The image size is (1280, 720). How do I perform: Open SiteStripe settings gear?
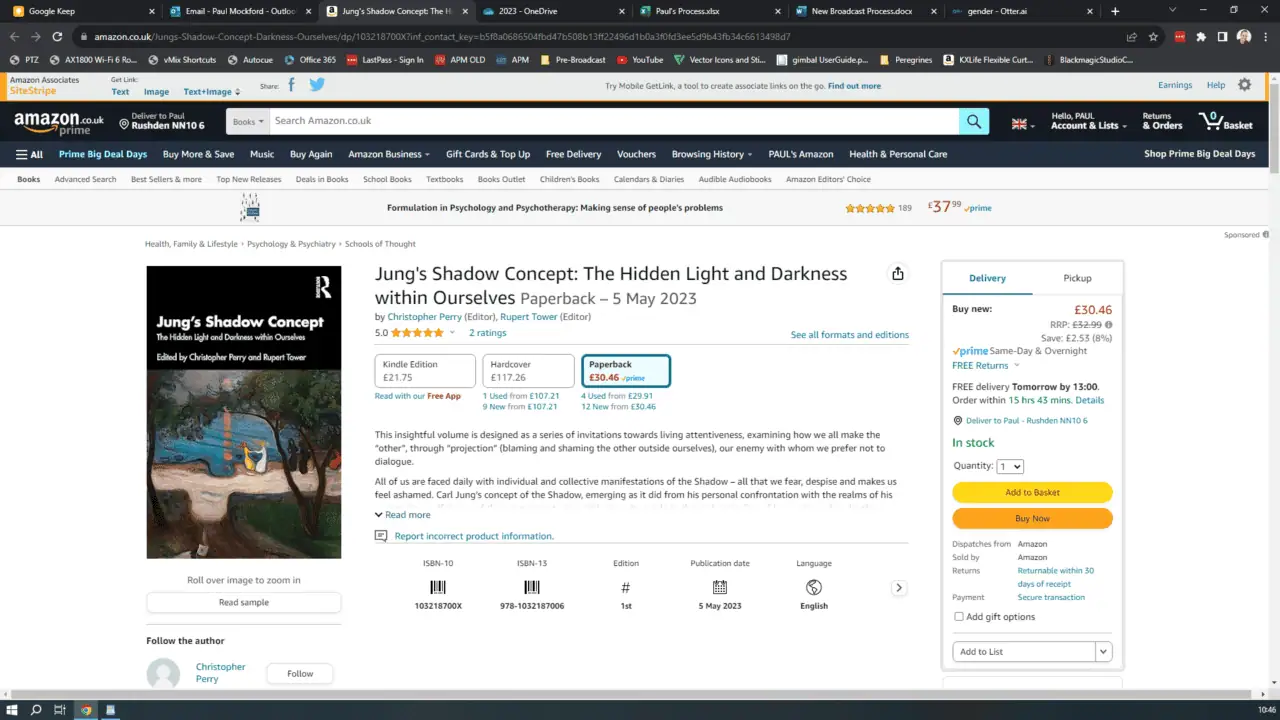pyautogui.click(x=1244, y=85)
